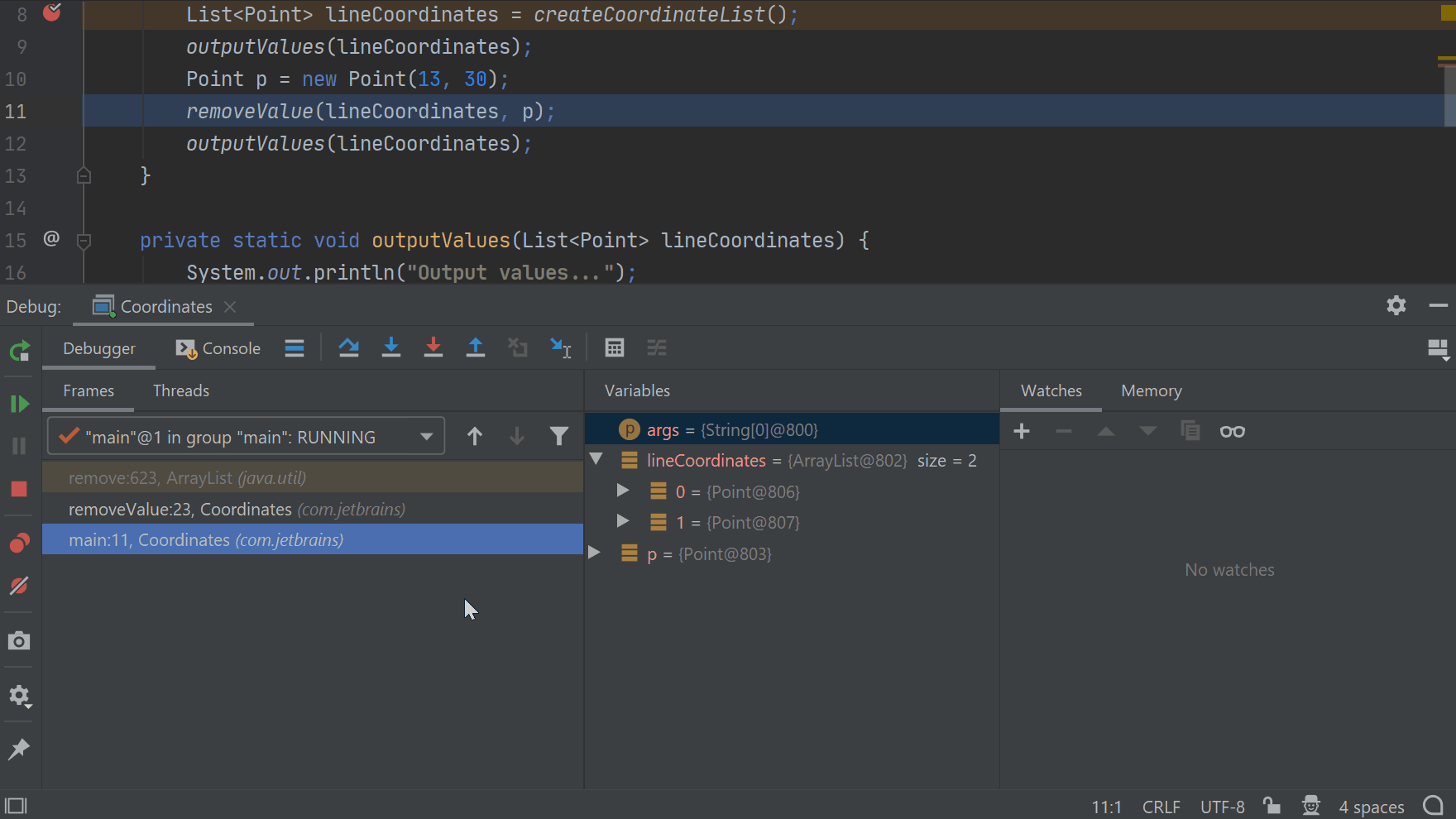Expand the p = {Point@803} variable
Screen dimensions: 1456x819
tap(594, 553)
